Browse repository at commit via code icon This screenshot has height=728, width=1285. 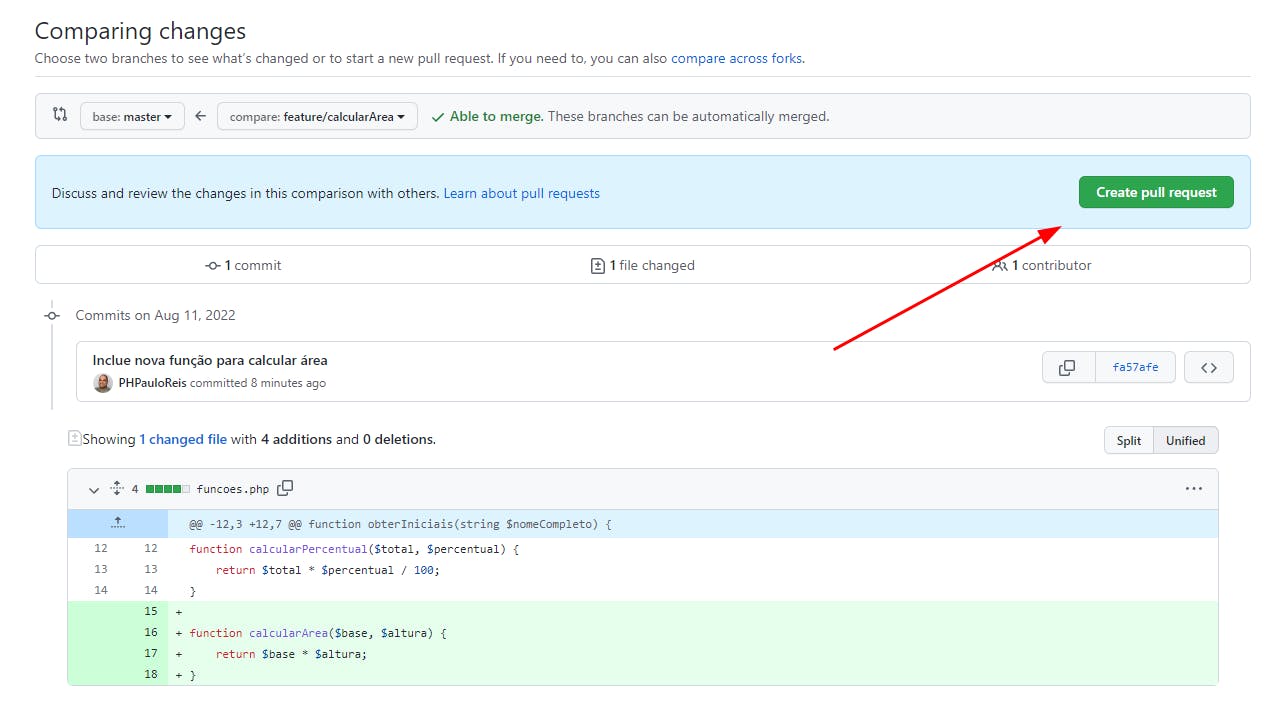click(1208, 367)
